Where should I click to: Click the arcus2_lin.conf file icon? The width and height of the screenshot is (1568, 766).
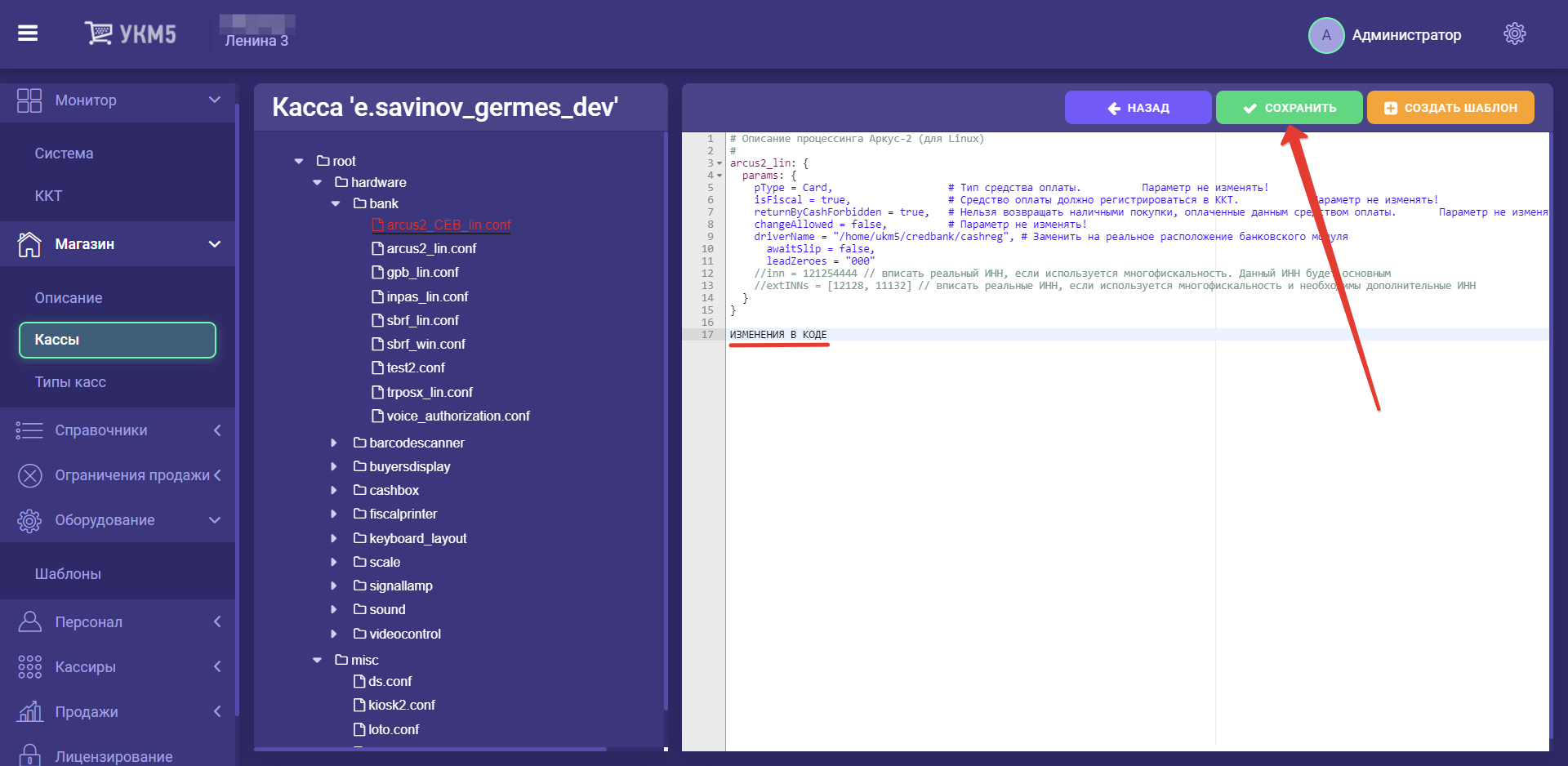coord(377,248)
